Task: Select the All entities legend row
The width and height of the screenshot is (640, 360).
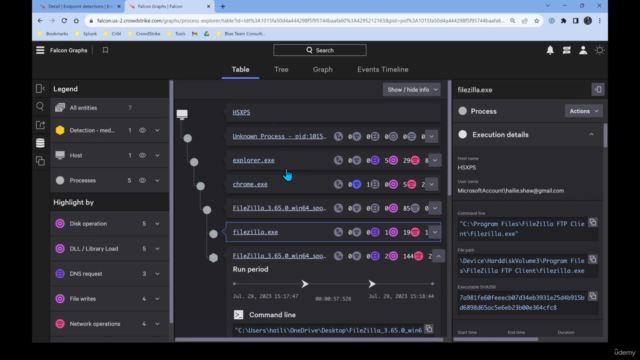Action: 109,108
